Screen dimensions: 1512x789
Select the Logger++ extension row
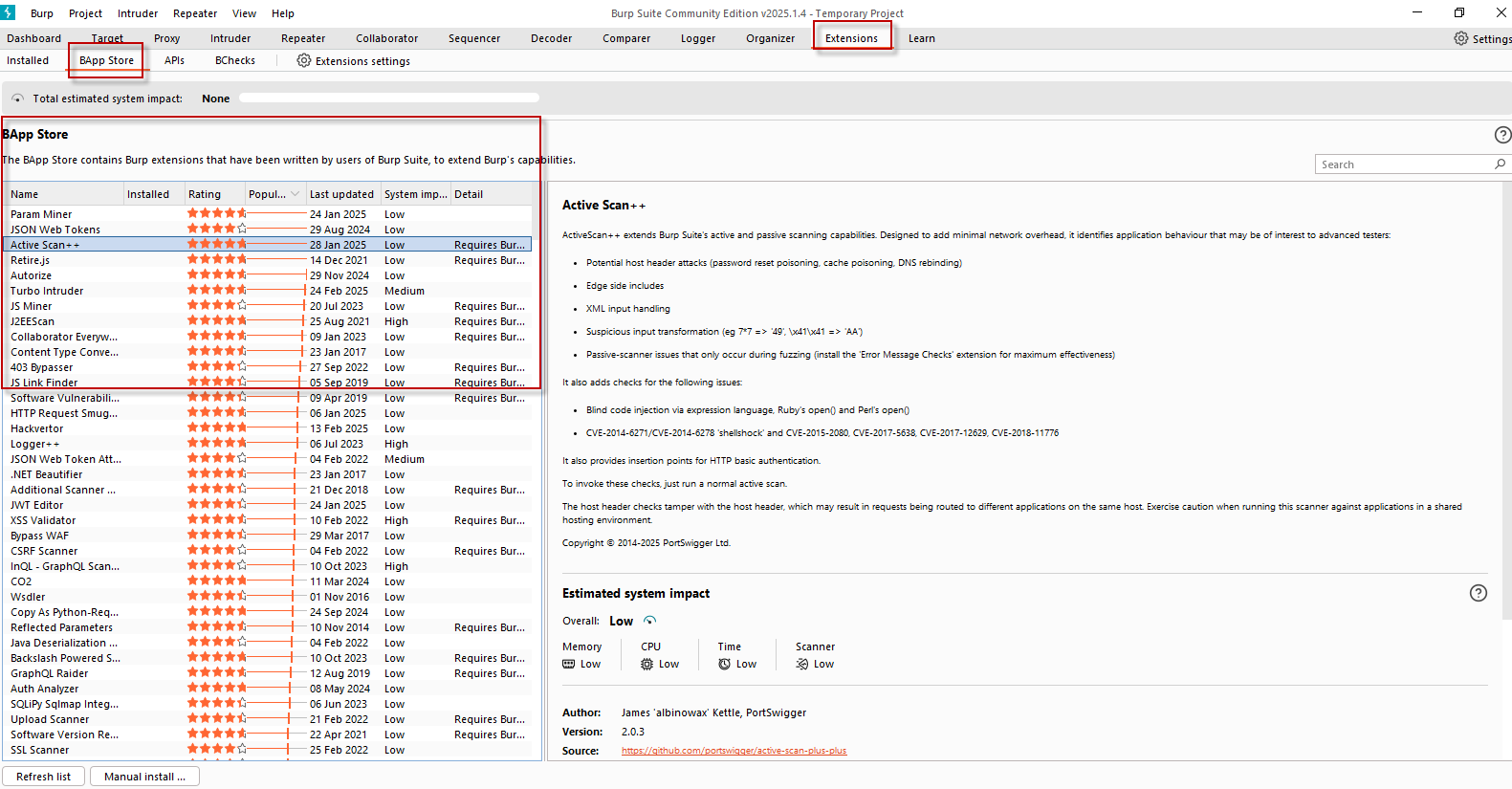[269, 444]
